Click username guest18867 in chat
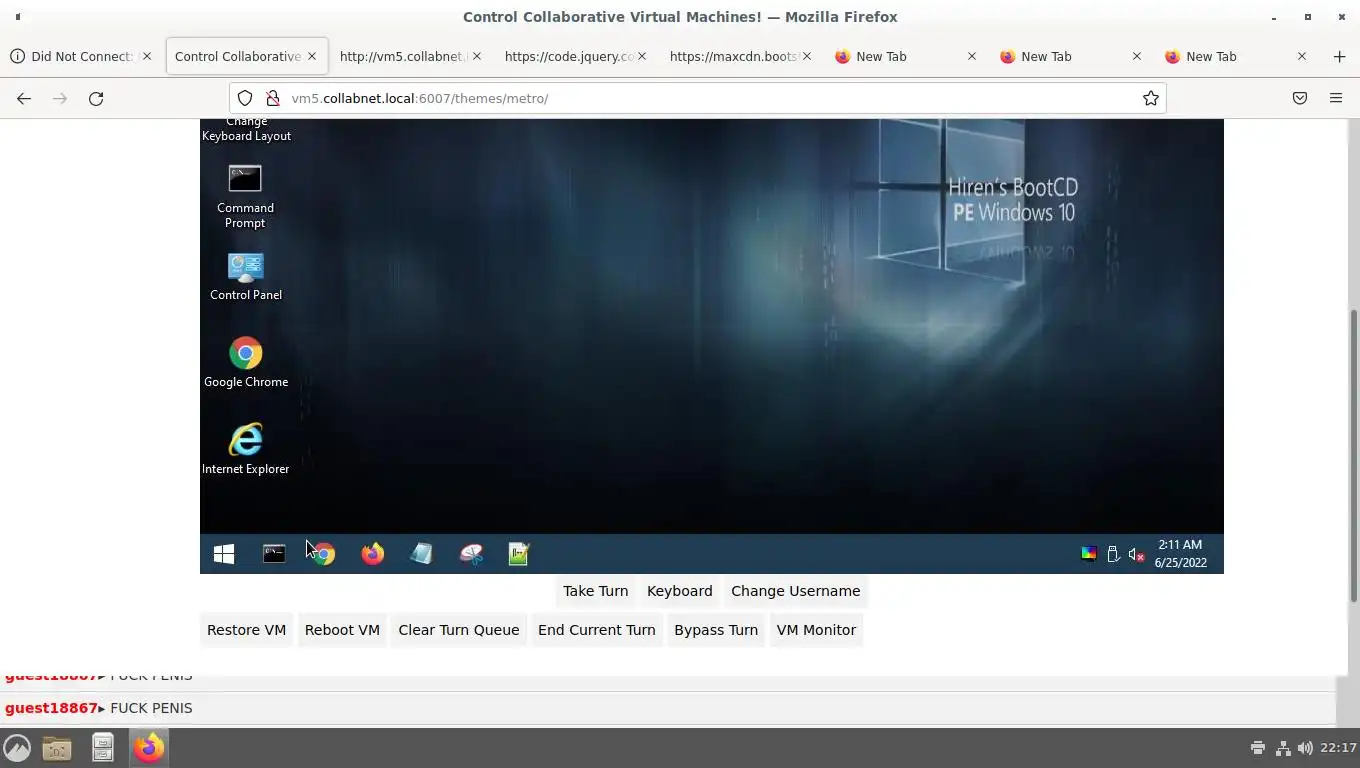Screen dimensions: 1360x768 coord(51,708)
